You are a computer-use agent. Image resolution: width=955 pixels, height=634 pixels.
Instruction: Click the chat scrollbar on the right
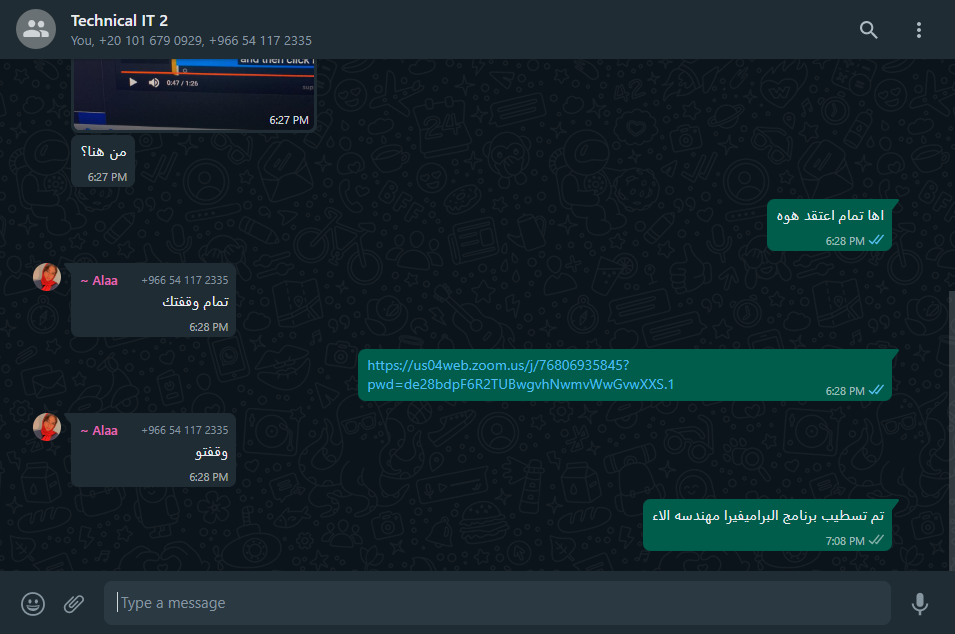coord(951,431)
